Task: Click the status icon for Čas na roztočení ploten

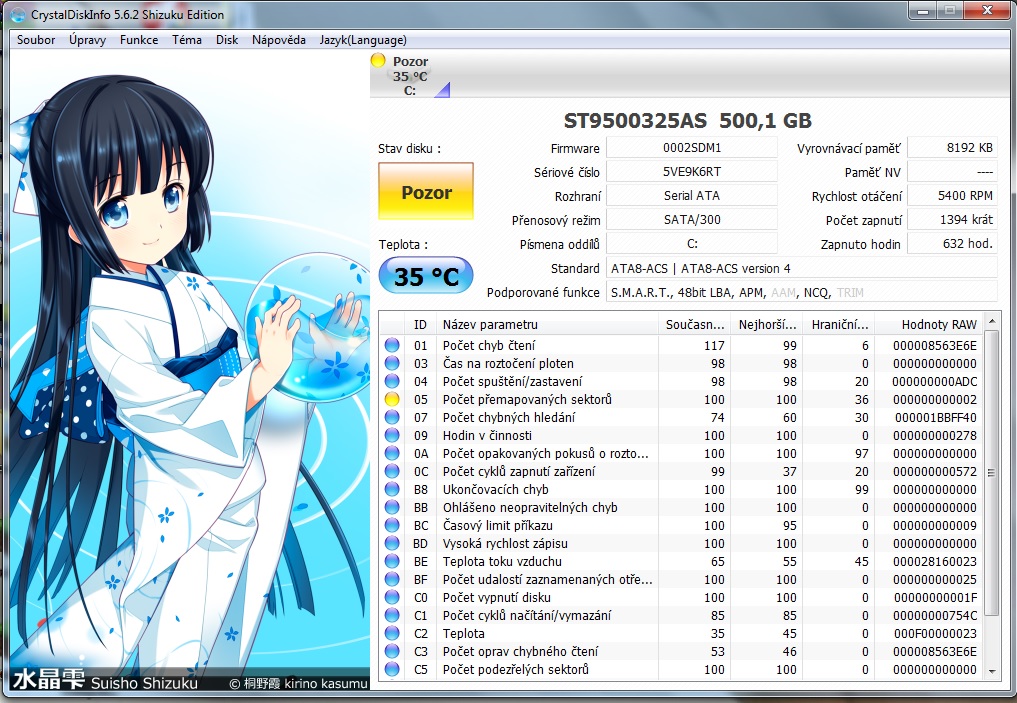Action: 392,363
